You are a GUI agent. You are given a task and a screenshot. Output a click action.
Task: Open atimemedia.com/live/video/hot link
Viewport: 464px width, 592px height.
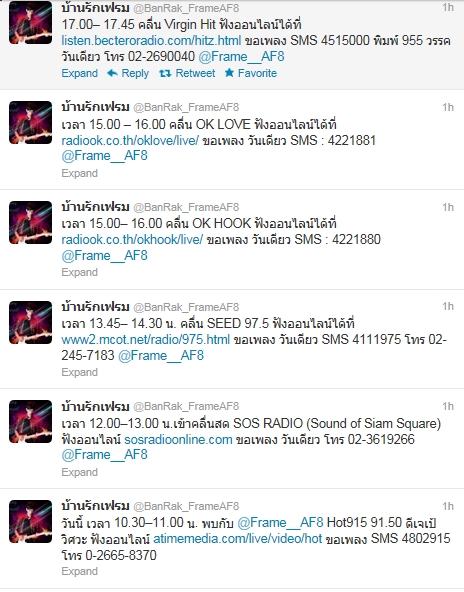(x=237, y=539)
